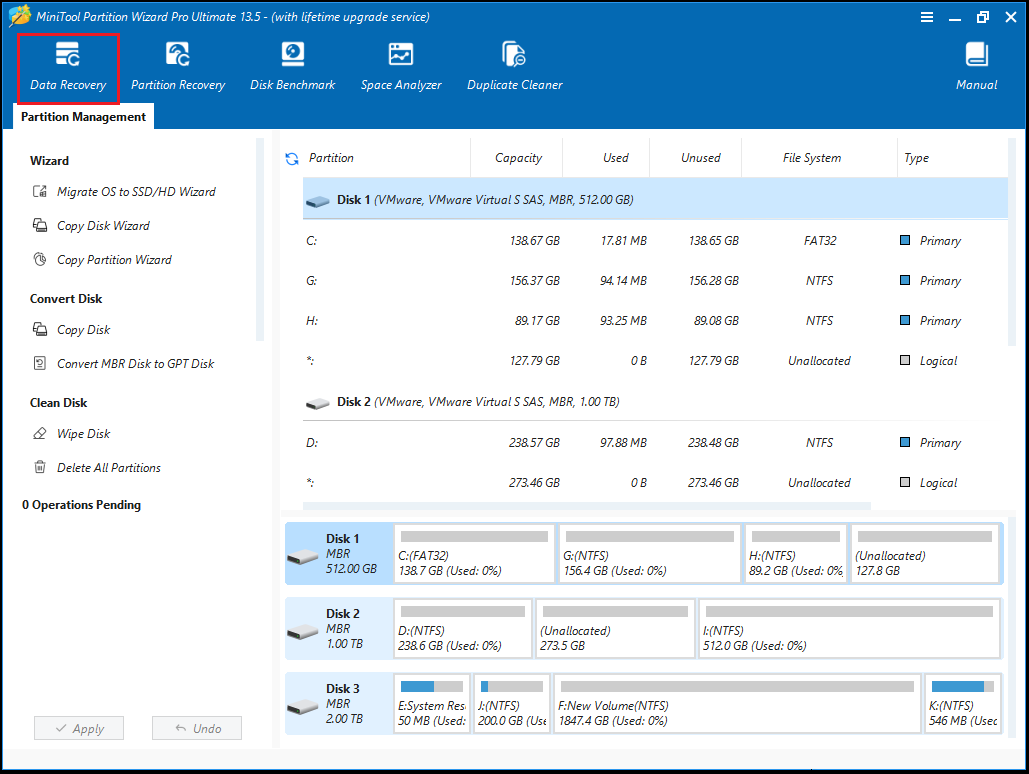Click the Apply button
Image resolution: width=1029 pixels, height=774 pixels.
[79, 728]
